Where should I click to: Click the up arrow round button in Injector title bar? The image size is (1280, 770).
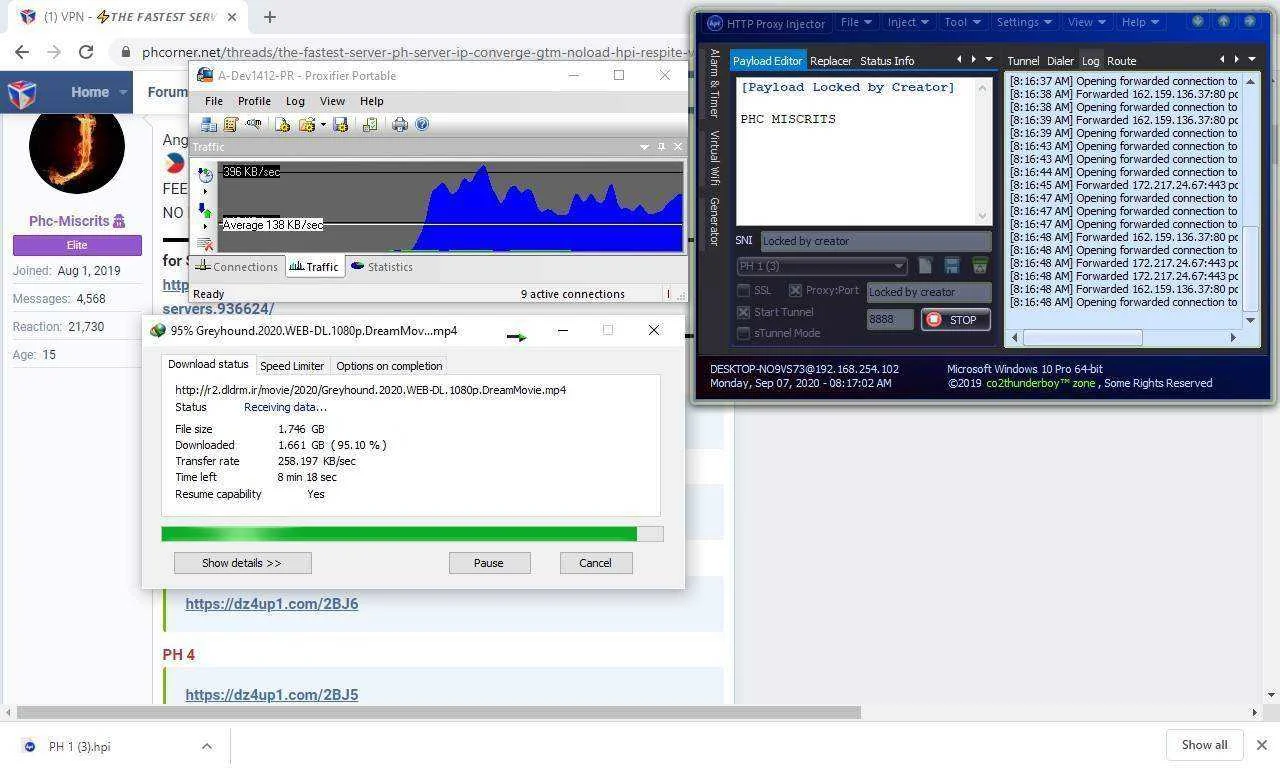1223,22
